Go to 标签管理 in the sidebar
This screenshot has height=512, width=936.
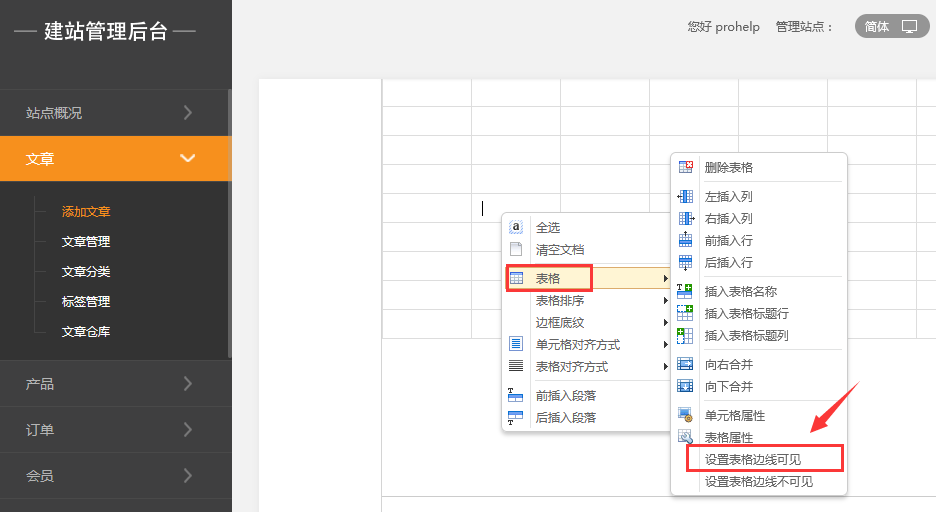click(x=86, y=302)
